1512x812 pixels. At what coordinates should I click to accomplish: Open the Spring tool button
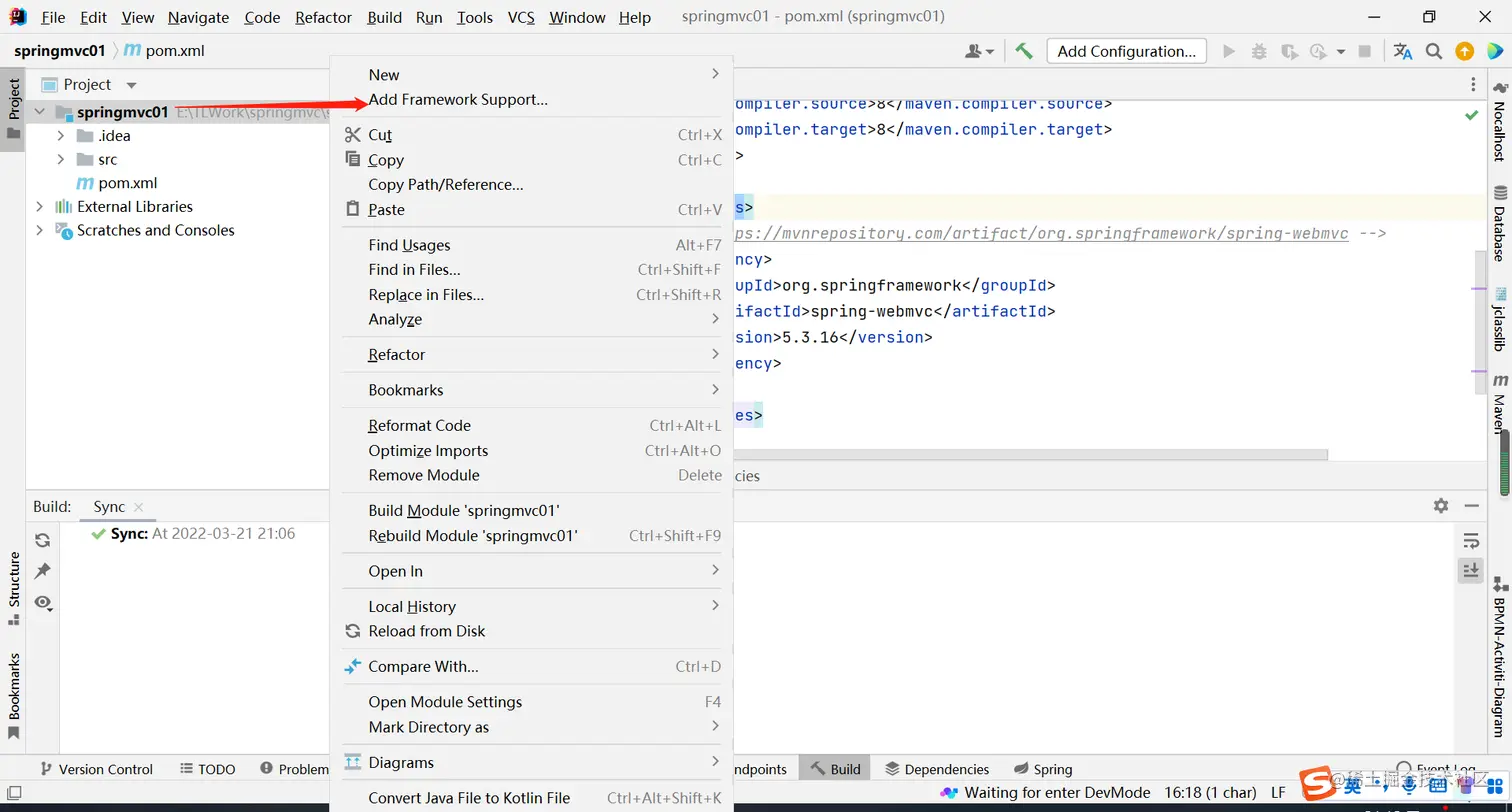point(1043,769)
